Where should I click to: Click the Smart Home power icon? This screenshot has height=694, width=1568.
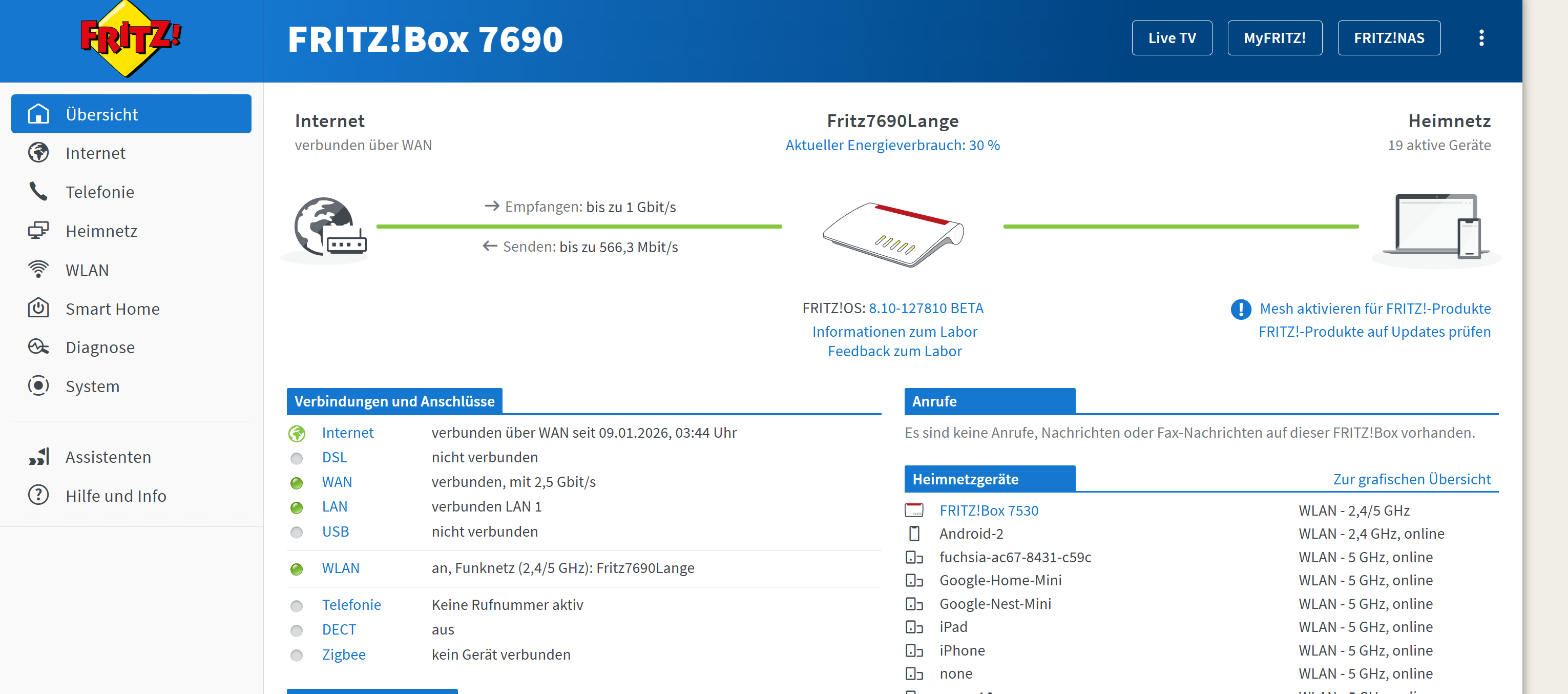click(38, 309)
